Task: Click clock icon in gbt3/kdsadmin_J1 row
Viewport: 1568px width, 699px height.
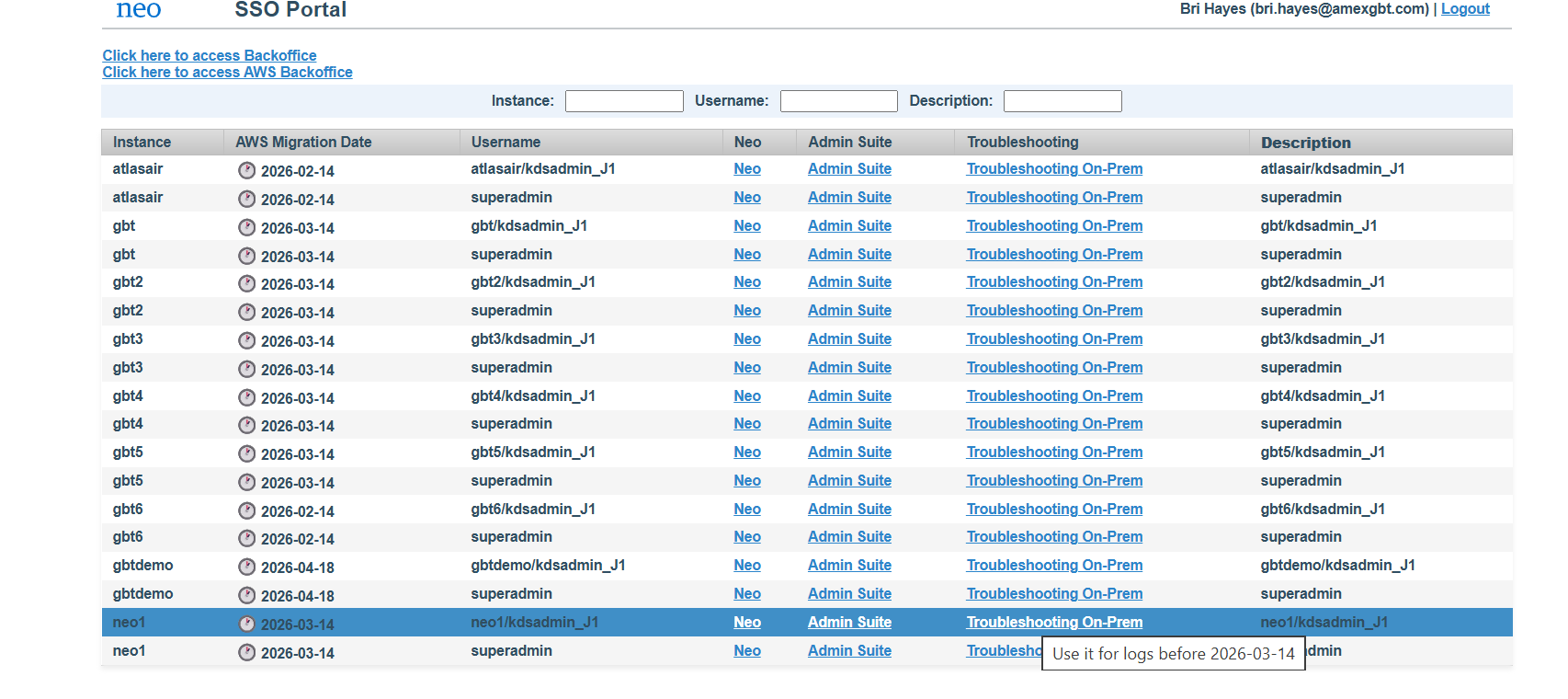Action: pyautogui.click(x=246, y=340)
